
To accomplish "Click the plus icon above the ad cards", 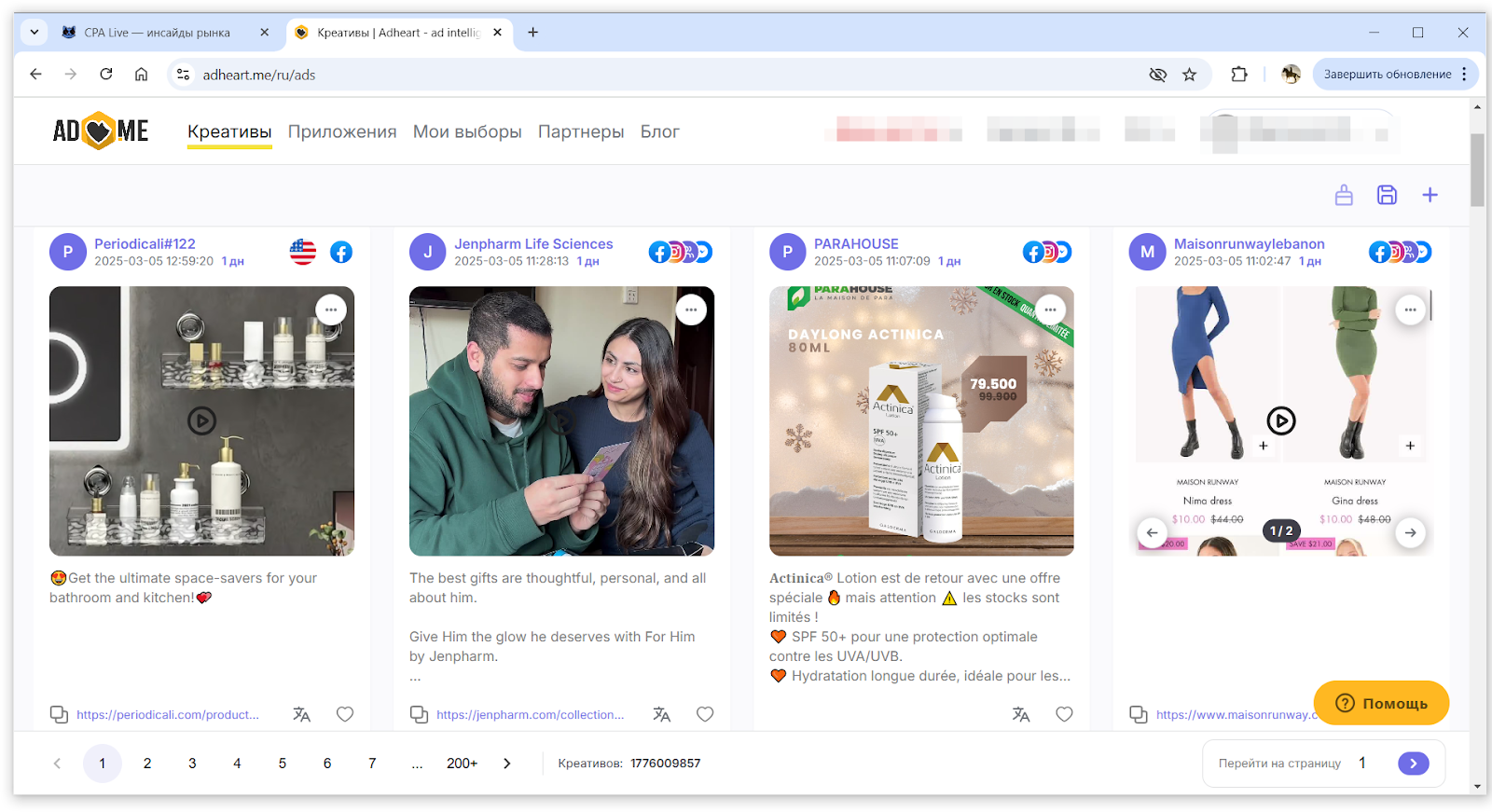I will [x=1430, y=195].
